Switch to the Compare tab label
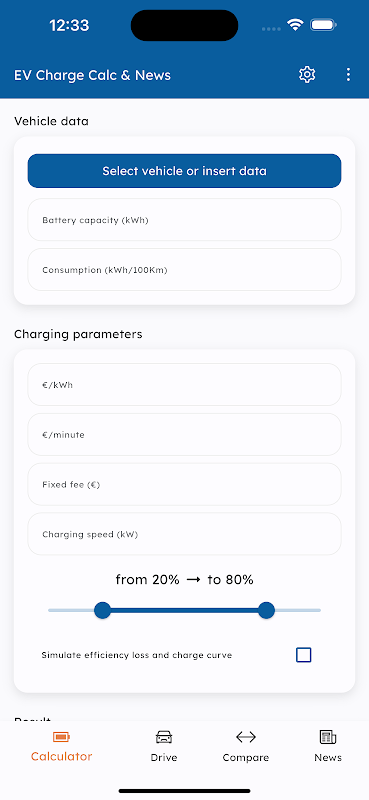The height and width of the screenshot is (800, 369). [245, 758]
